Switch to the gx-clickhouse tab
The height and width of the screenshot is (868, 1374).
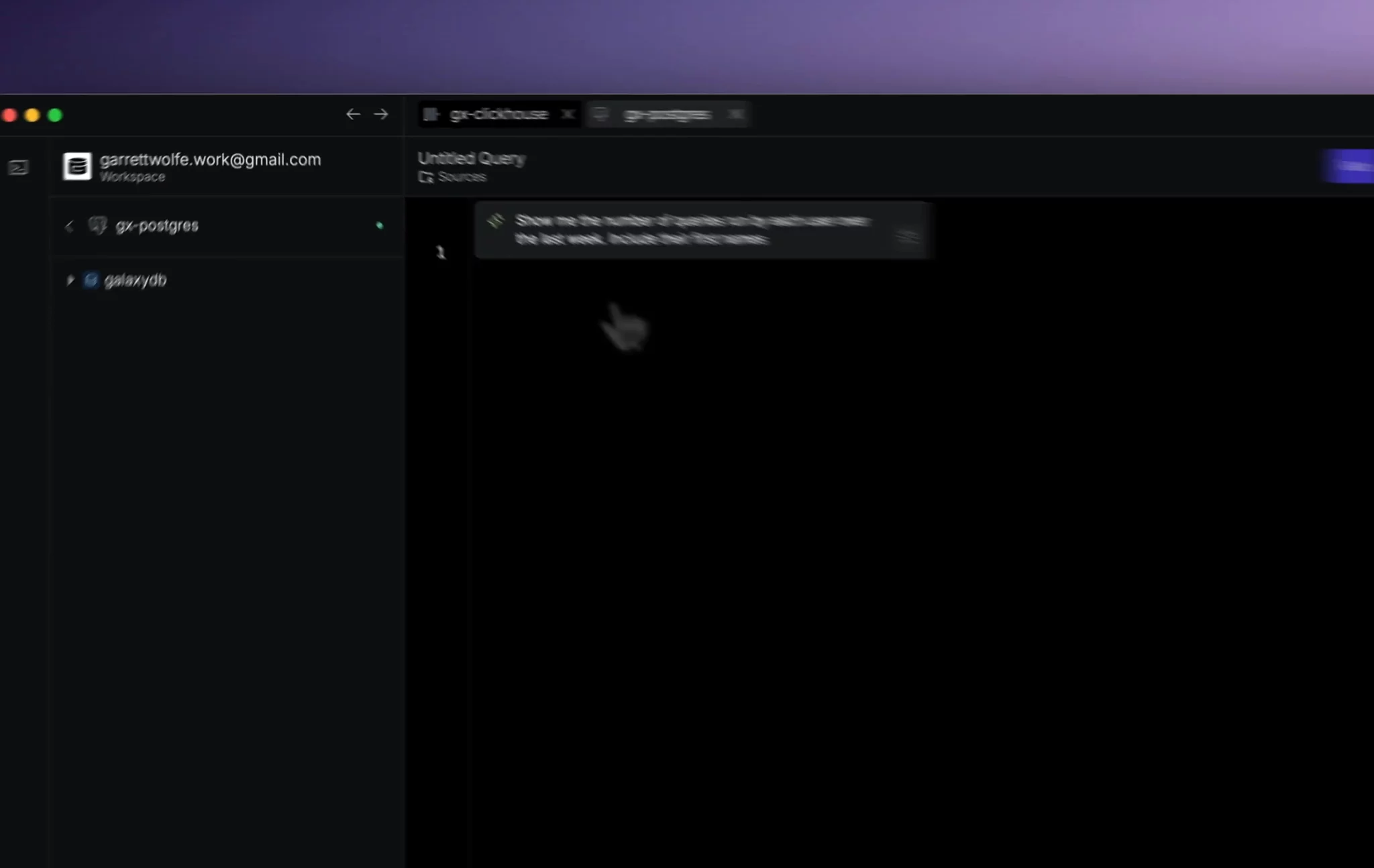498,115
